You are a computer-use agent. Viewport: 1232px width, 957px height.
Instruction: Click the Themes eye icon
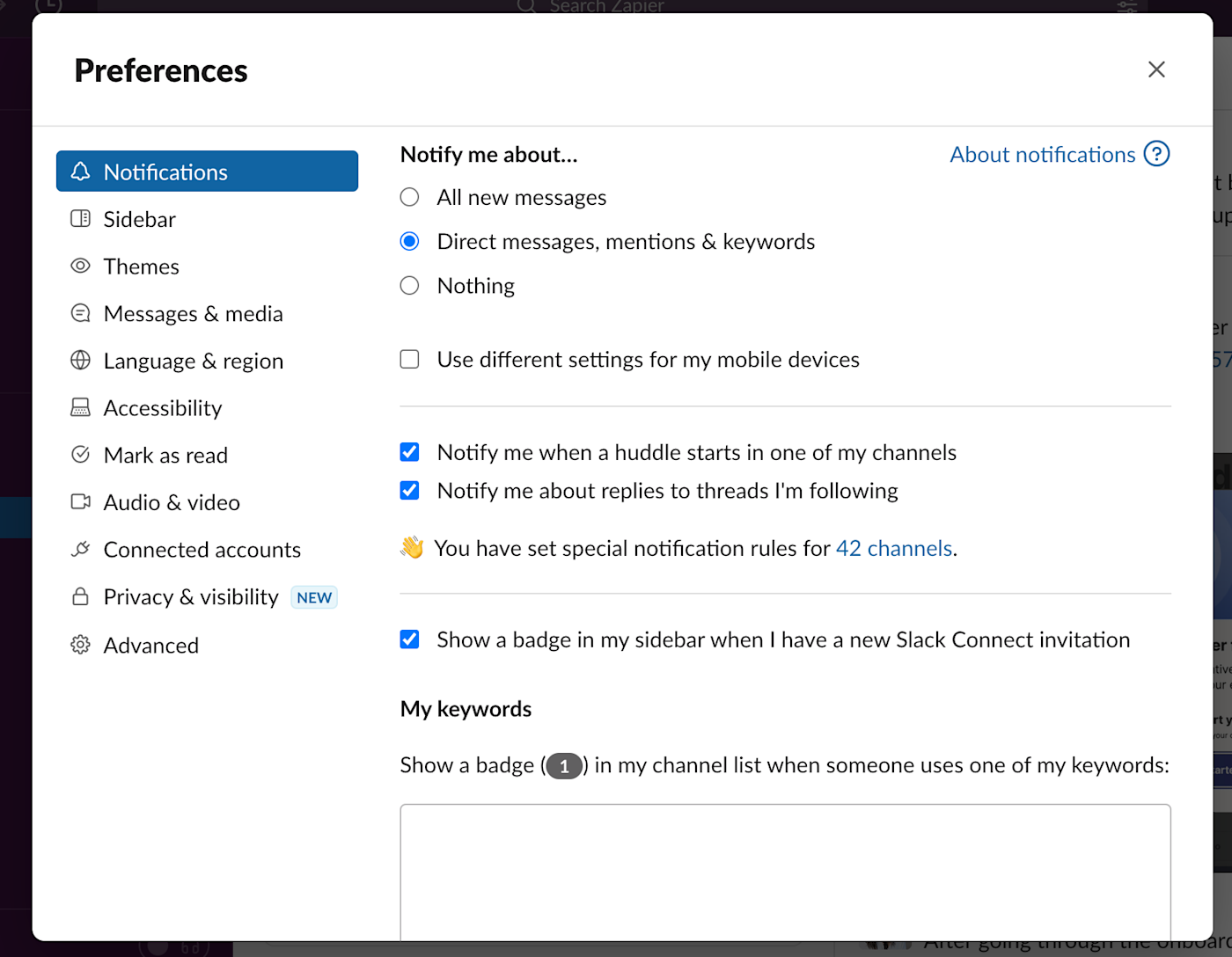[80, 266]
